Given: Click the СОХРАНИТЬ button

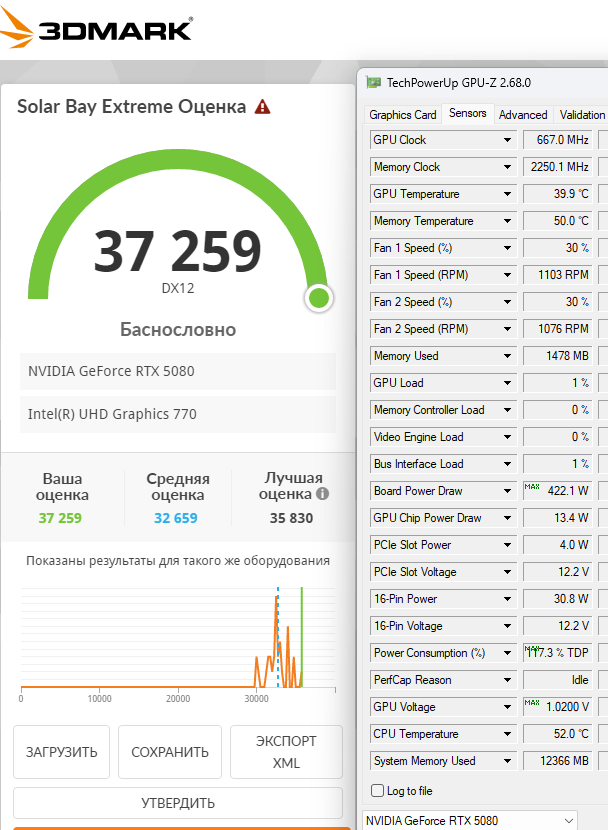Looking at the screenshot, I should [x=170, y=752].
